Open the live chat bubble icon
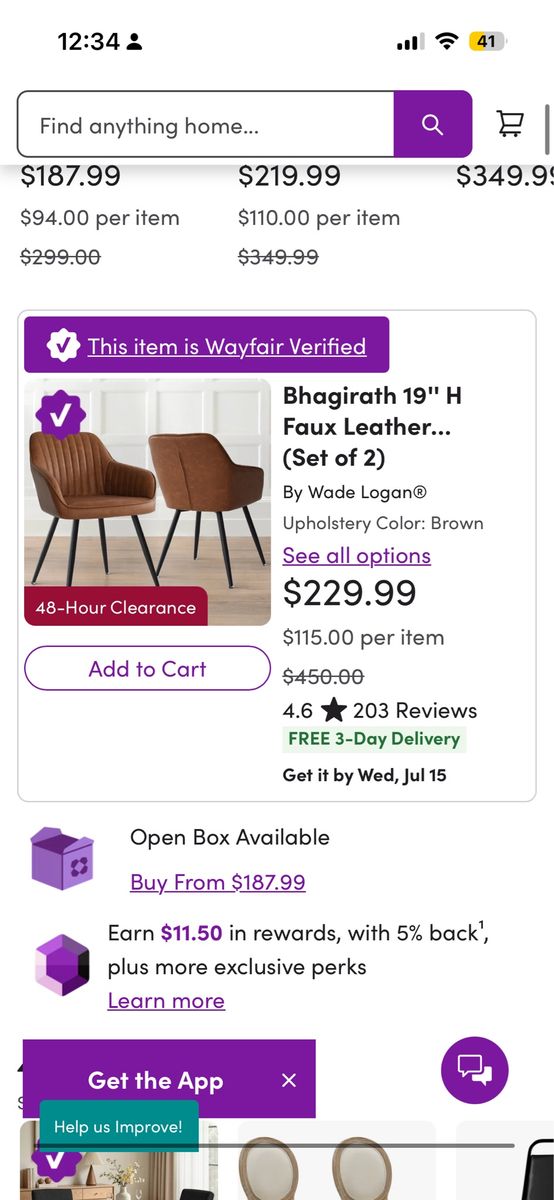The height and width of the screenshot is (1200, 554). coord(475,1071)
